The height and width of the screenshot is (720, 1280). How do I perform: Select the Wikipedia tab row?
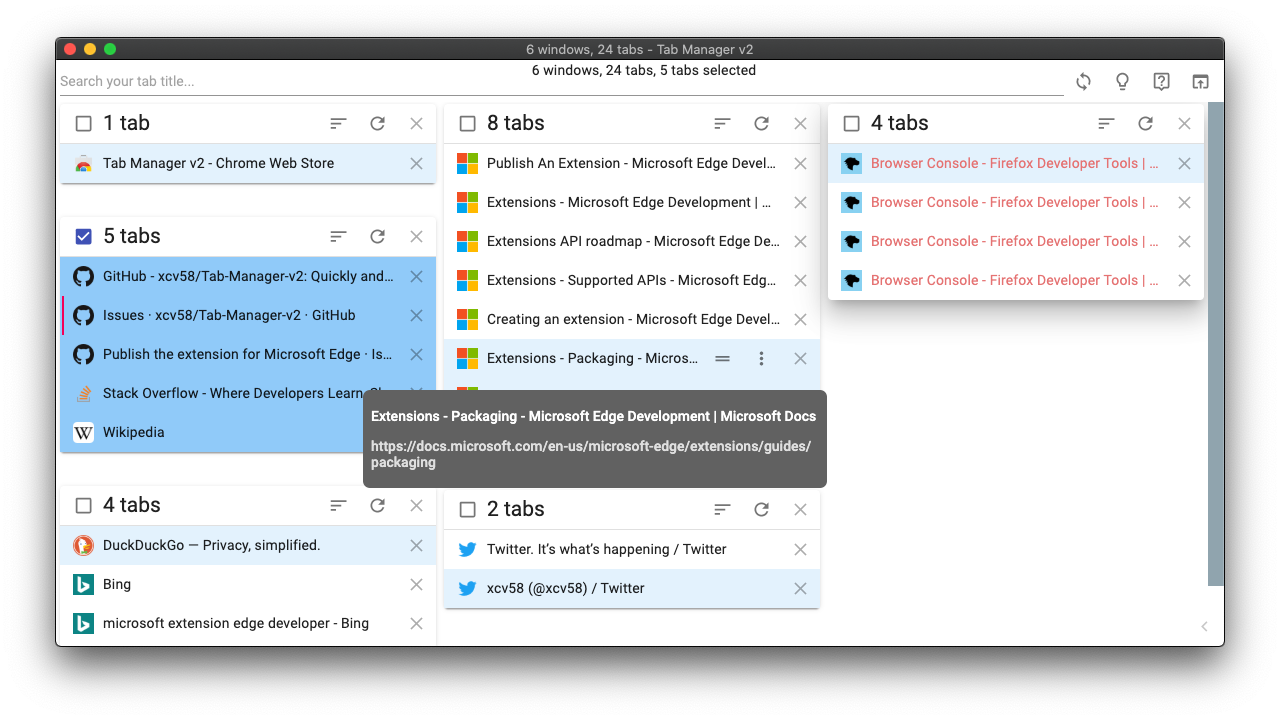pos(248,432)
